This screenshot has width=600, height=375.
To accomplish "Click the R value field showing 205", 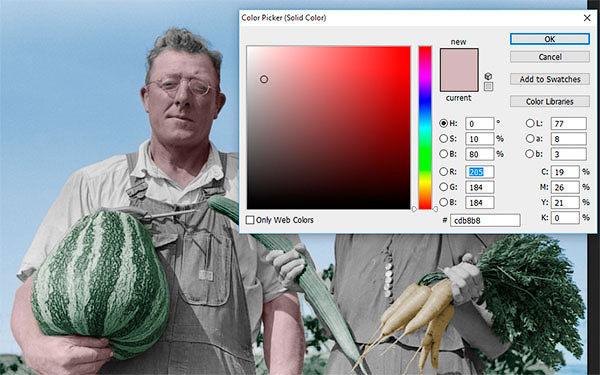I will [479, 172].
